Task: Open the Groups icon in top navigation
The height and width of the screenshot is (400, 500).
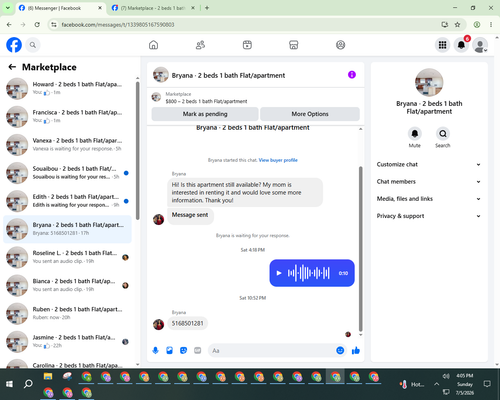Action: coord(340,45)
